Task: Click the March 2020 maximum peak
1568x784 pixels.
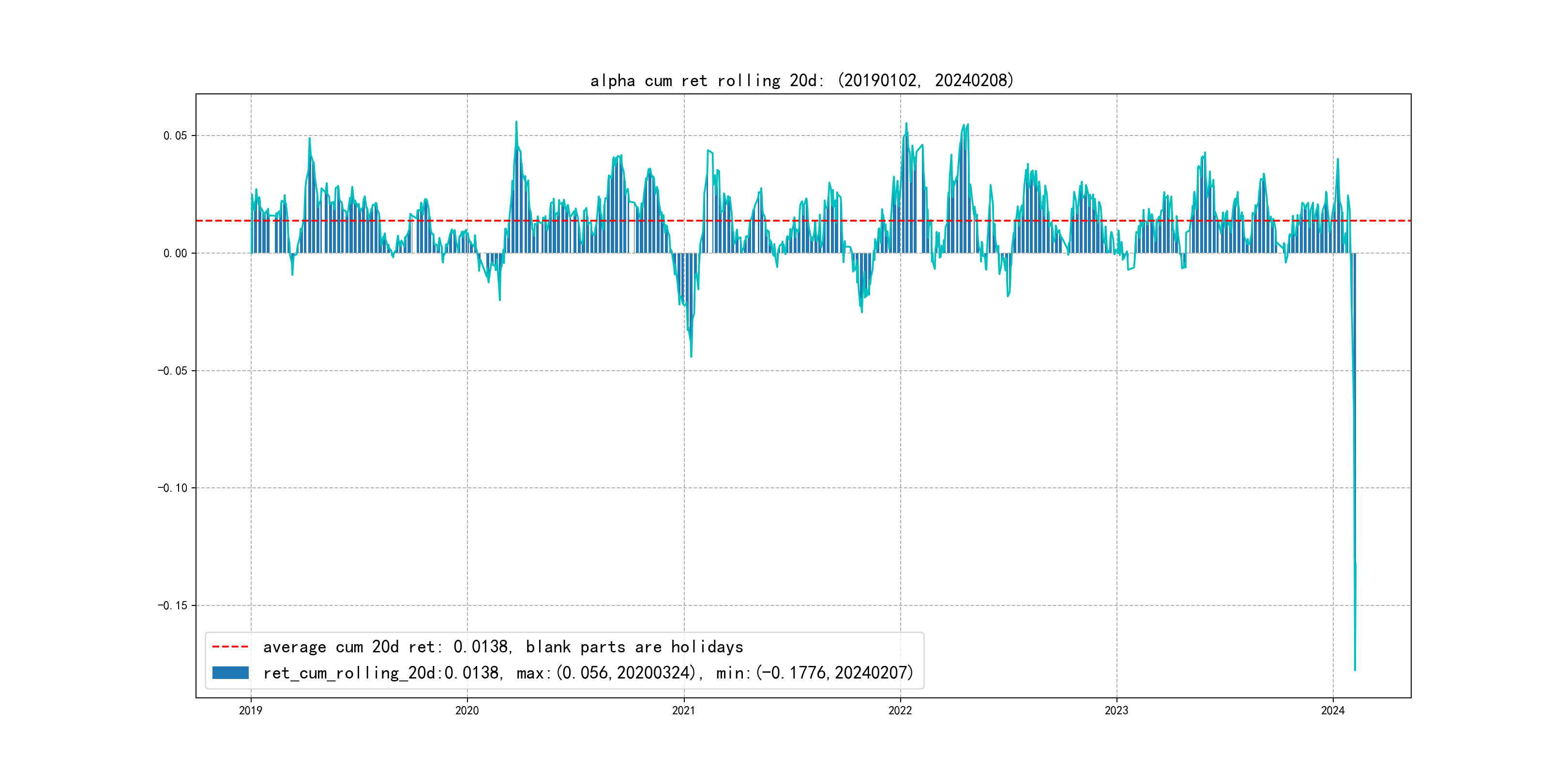Action: click(x=516, y=122)
